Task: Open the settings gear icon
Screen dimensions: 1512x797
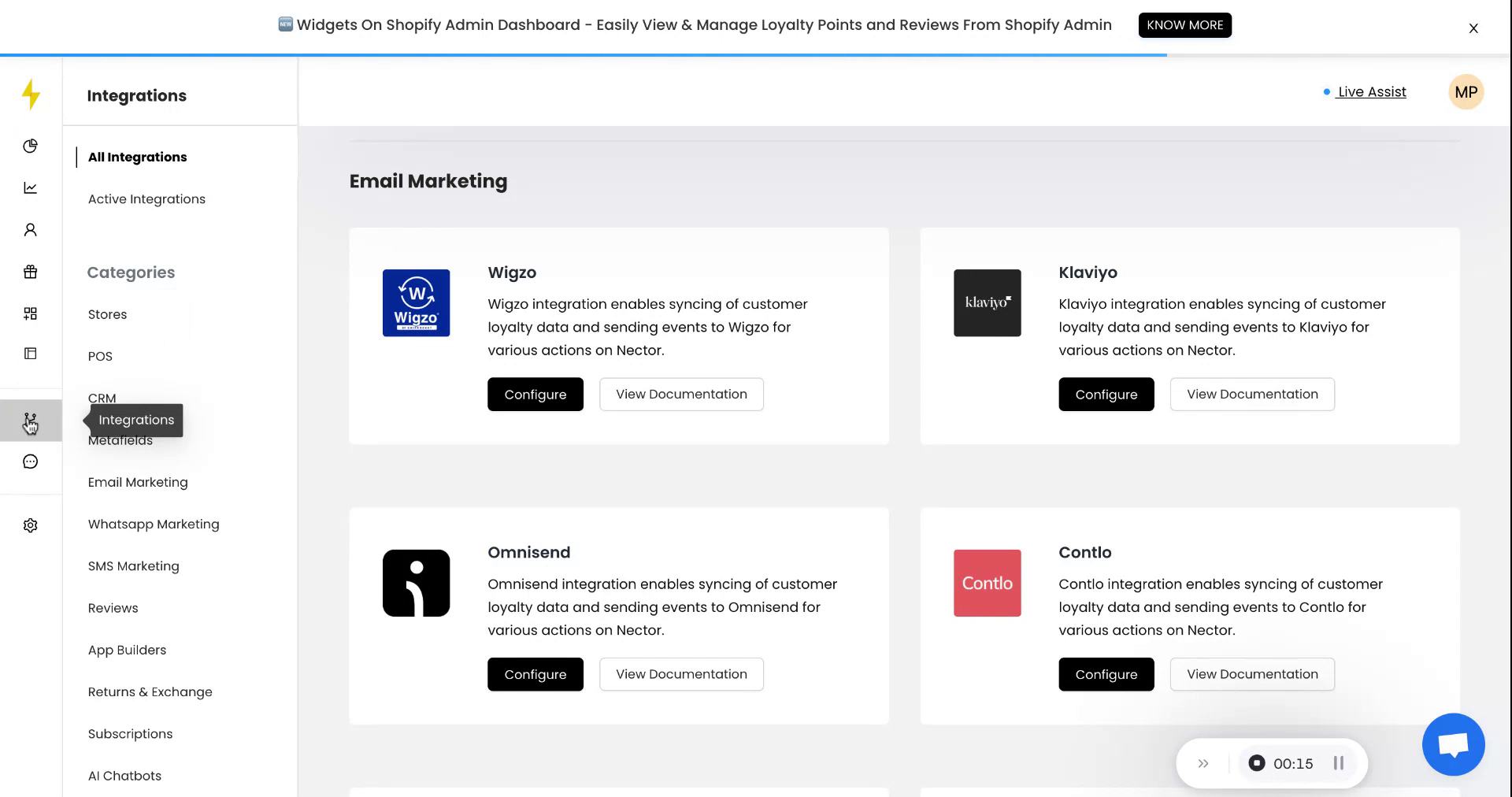Action: (x=31, y=525)
